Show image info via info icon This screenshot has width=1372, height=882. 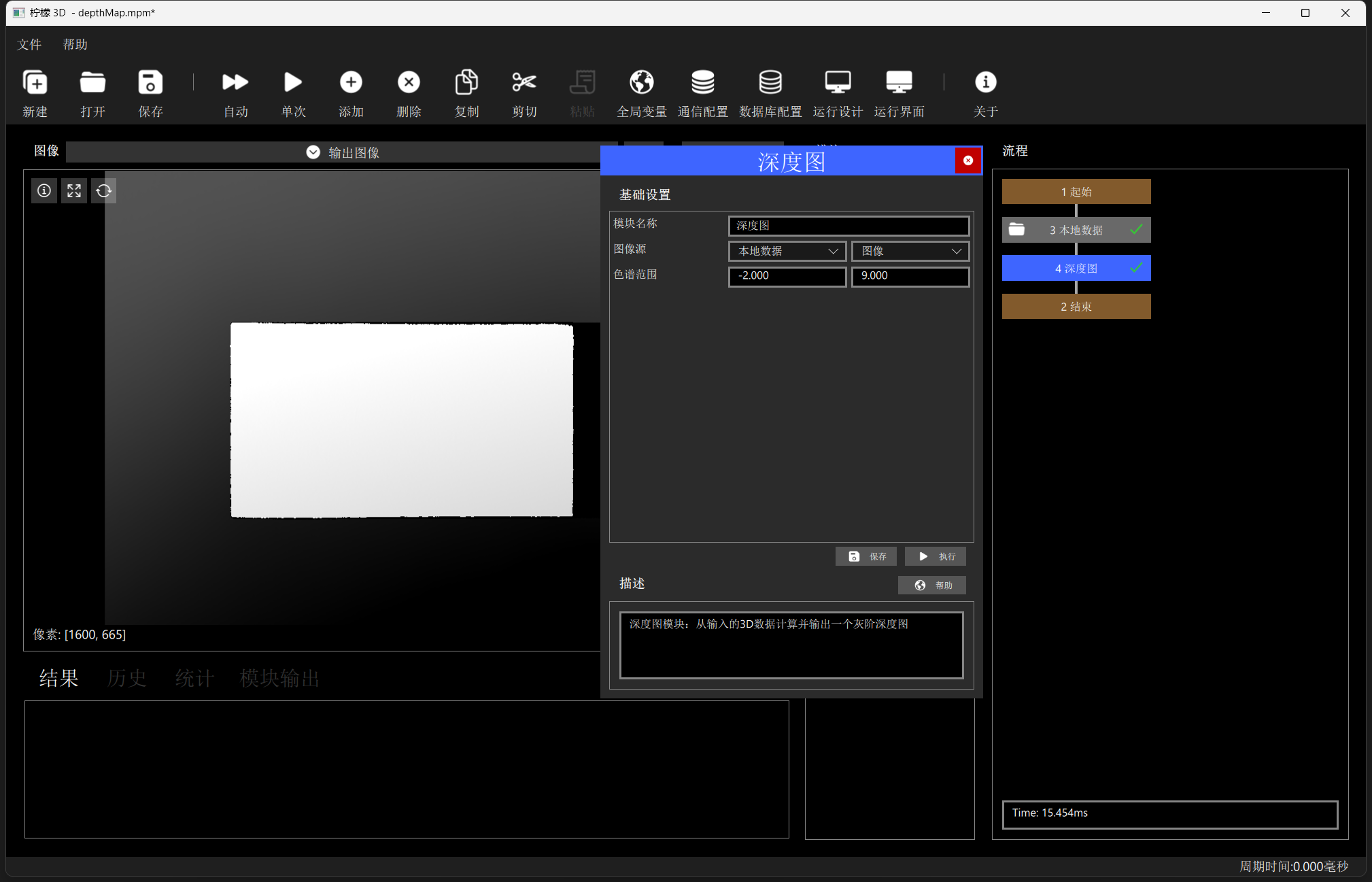44,190
